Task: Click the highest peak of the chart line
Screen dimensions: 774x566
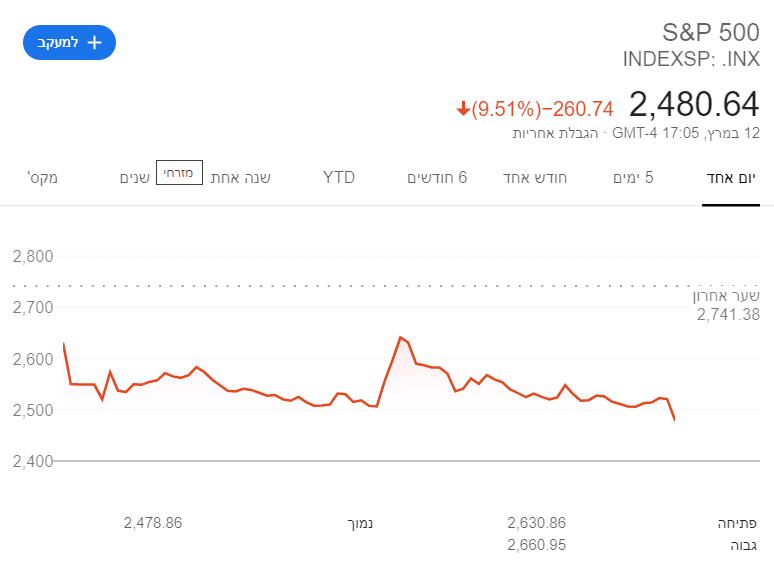Action: click(400, 337)
